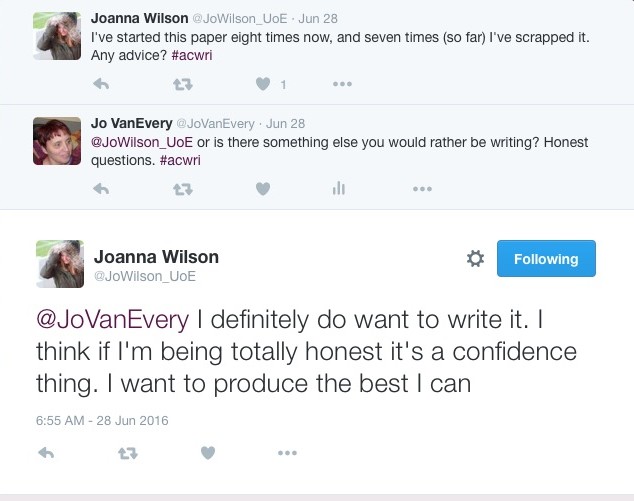
Task: Like the main expanded tweet
Action: pos(208,453)
